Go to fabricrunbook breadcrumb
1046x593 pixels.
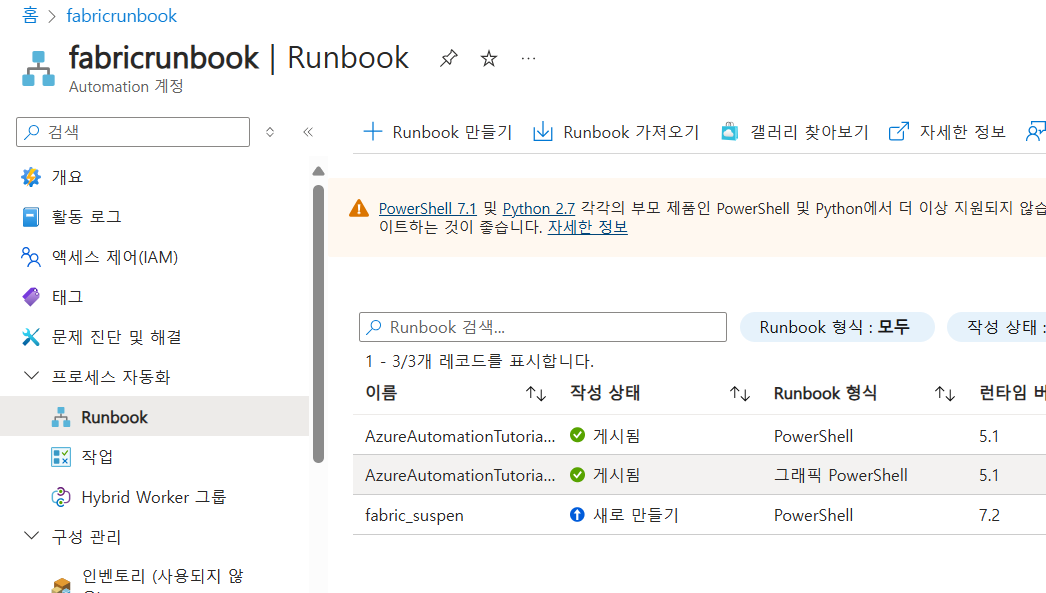coord(121,15)
